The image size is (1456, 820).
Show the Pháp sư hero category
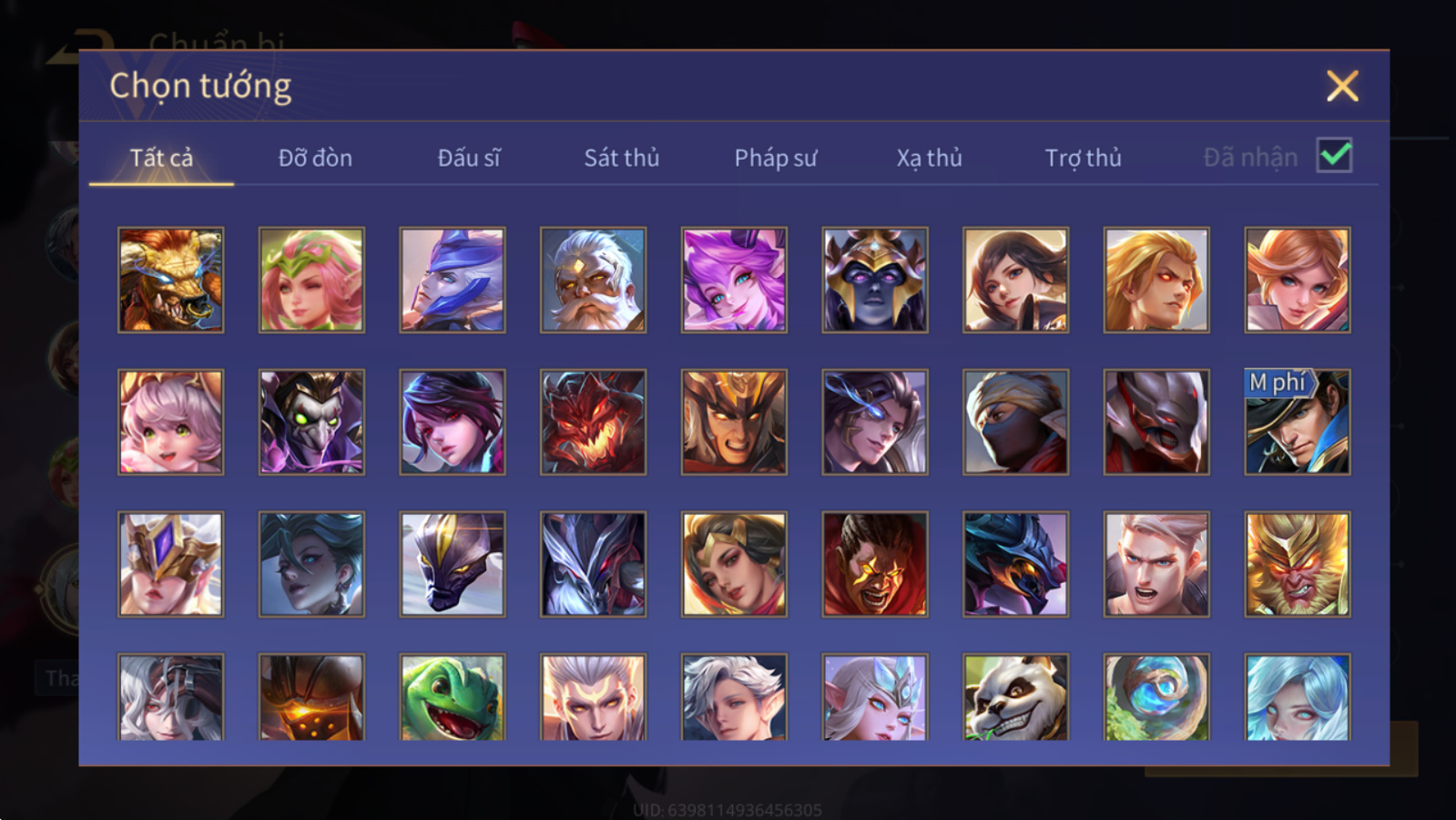tap(776, 158)
